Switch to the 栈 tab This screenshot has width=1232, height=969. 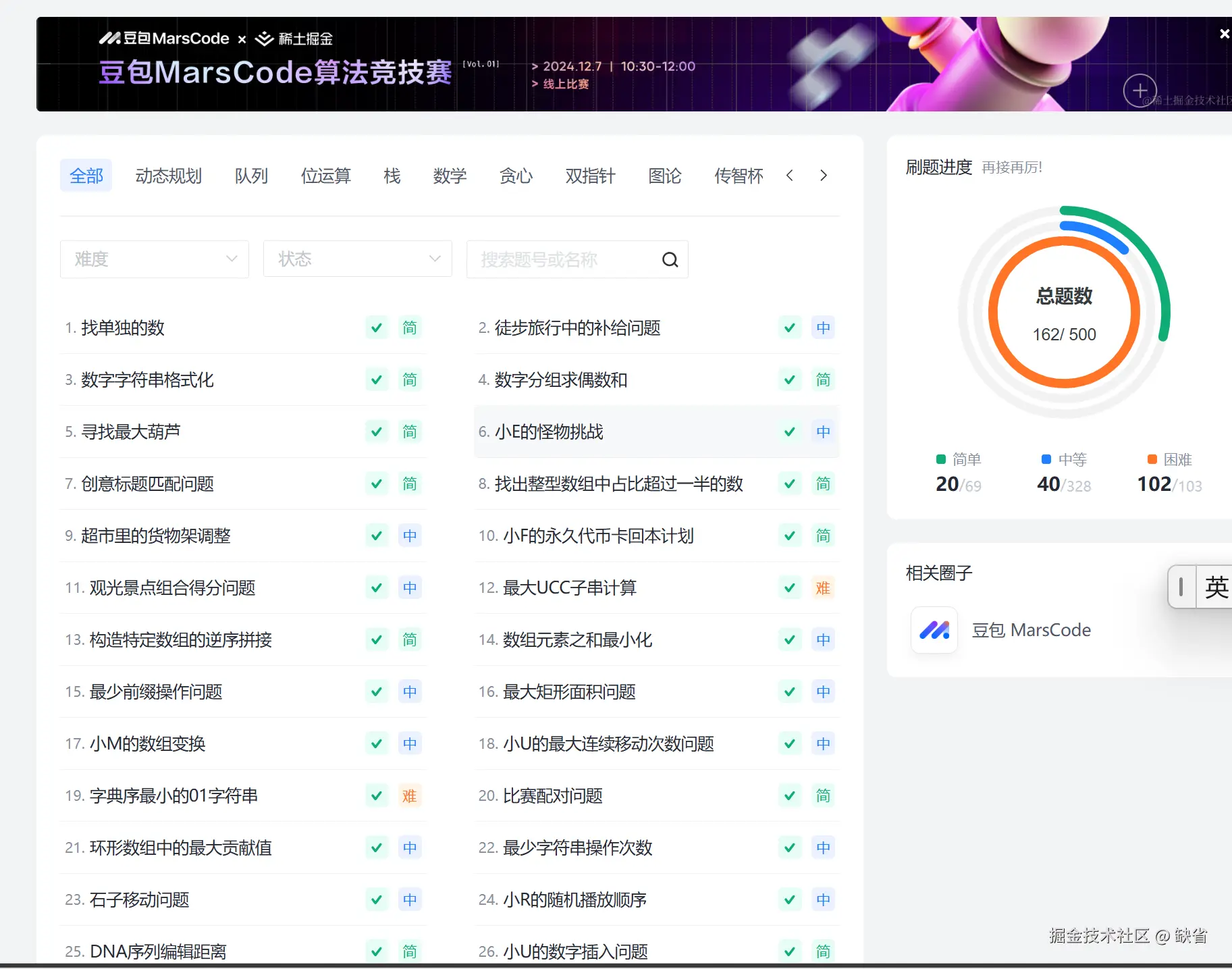[x=392, y=176]
